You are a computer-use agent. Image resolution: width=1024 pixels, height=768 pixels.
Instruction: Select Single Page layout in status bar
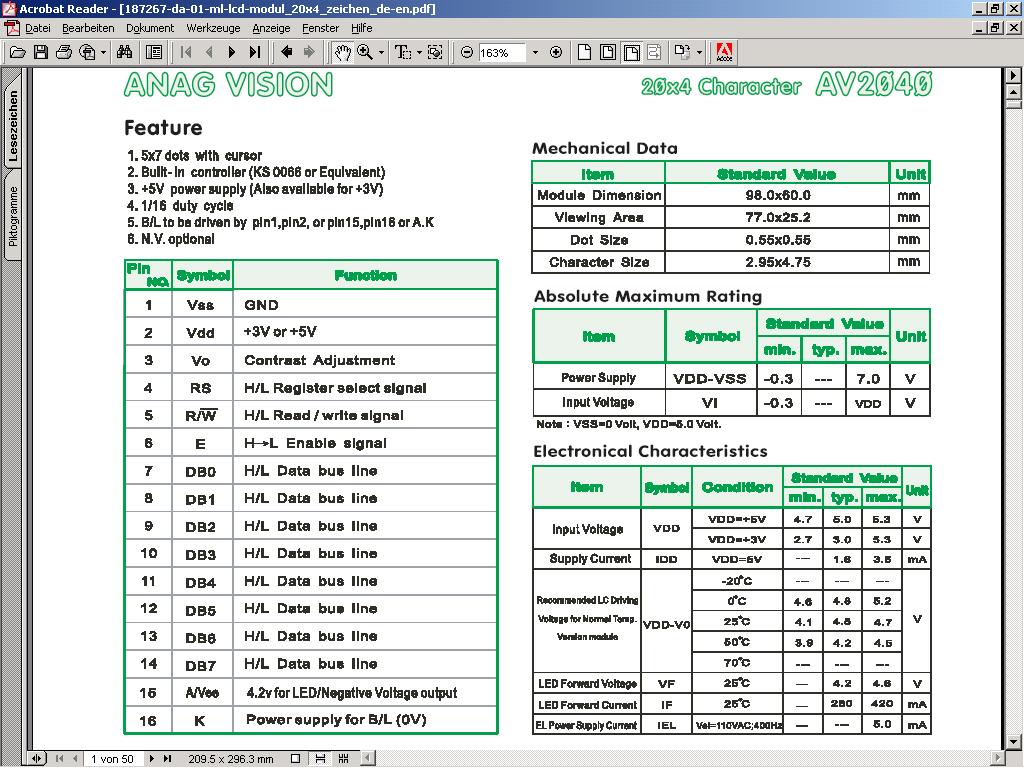pos(295,758)
